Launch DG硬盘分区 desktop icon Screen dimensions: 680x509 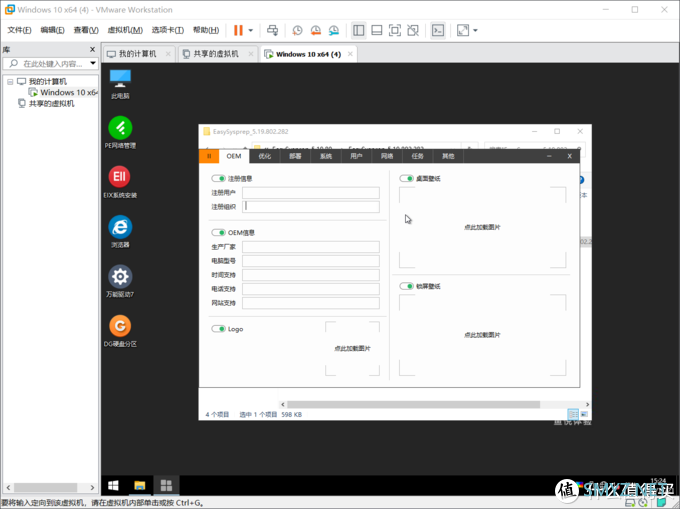click(120, 326)
